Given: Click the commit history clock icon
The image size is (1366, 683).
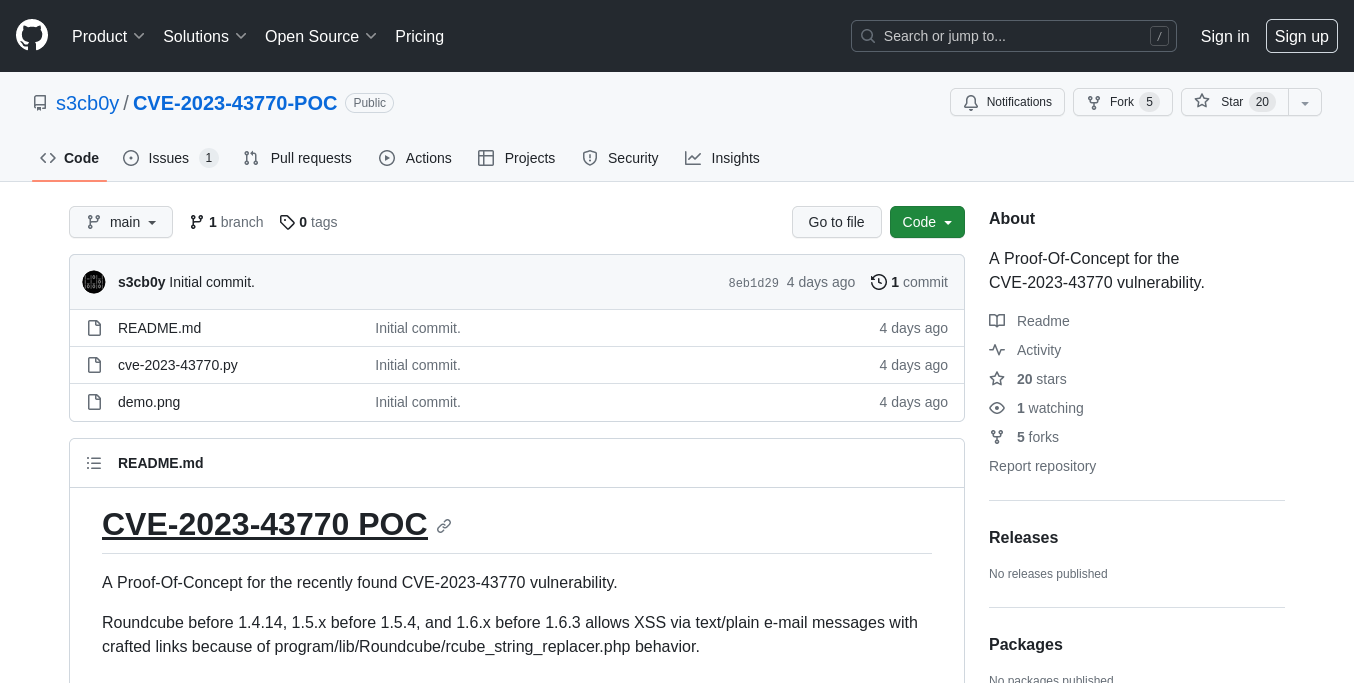Looking at the screenshot, I should pos(879,282).
